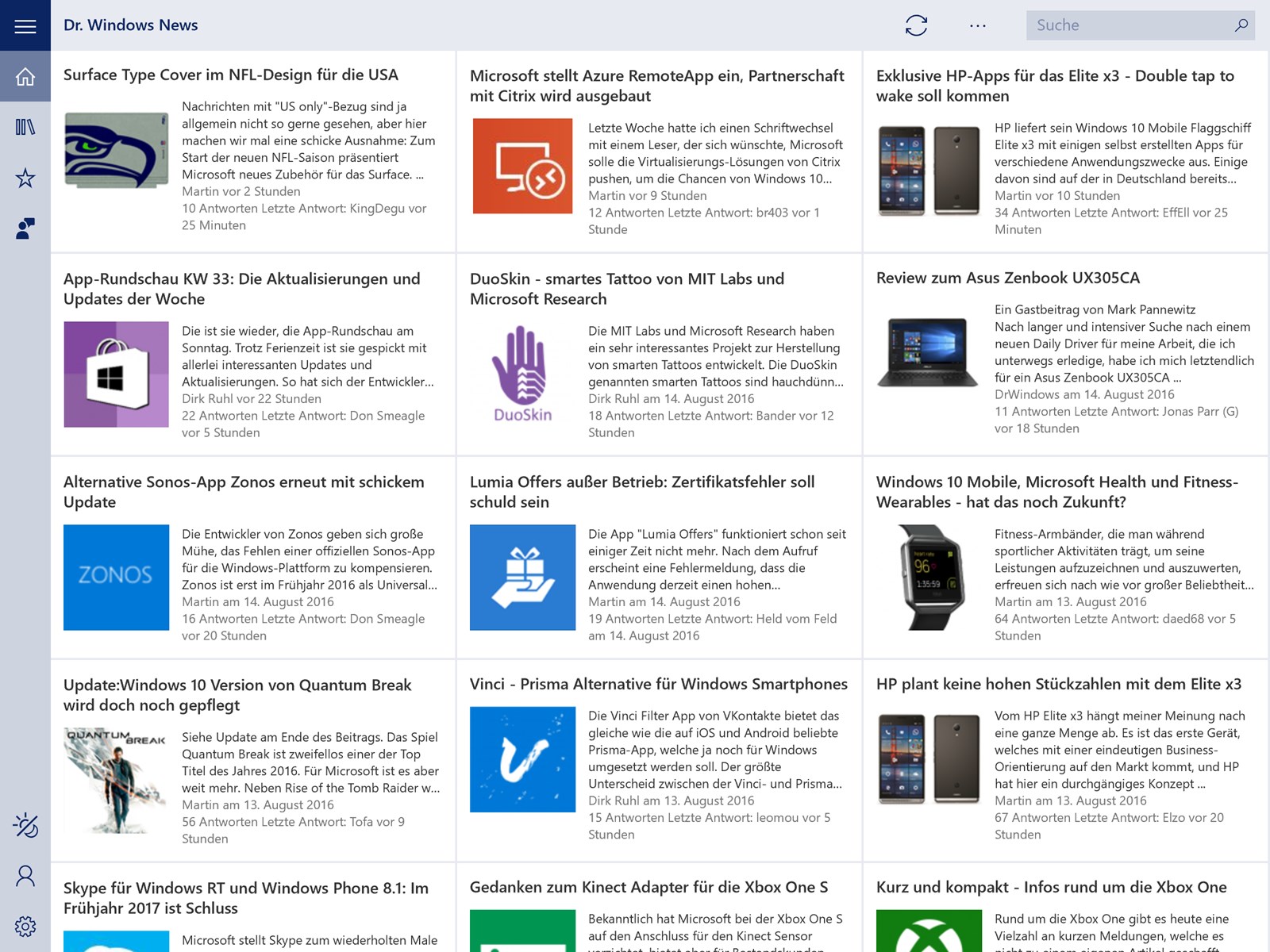Click "DrWindows am 14. August 2016" byline
This screenshot has height=952, width=1270.
coord(1084,394)
